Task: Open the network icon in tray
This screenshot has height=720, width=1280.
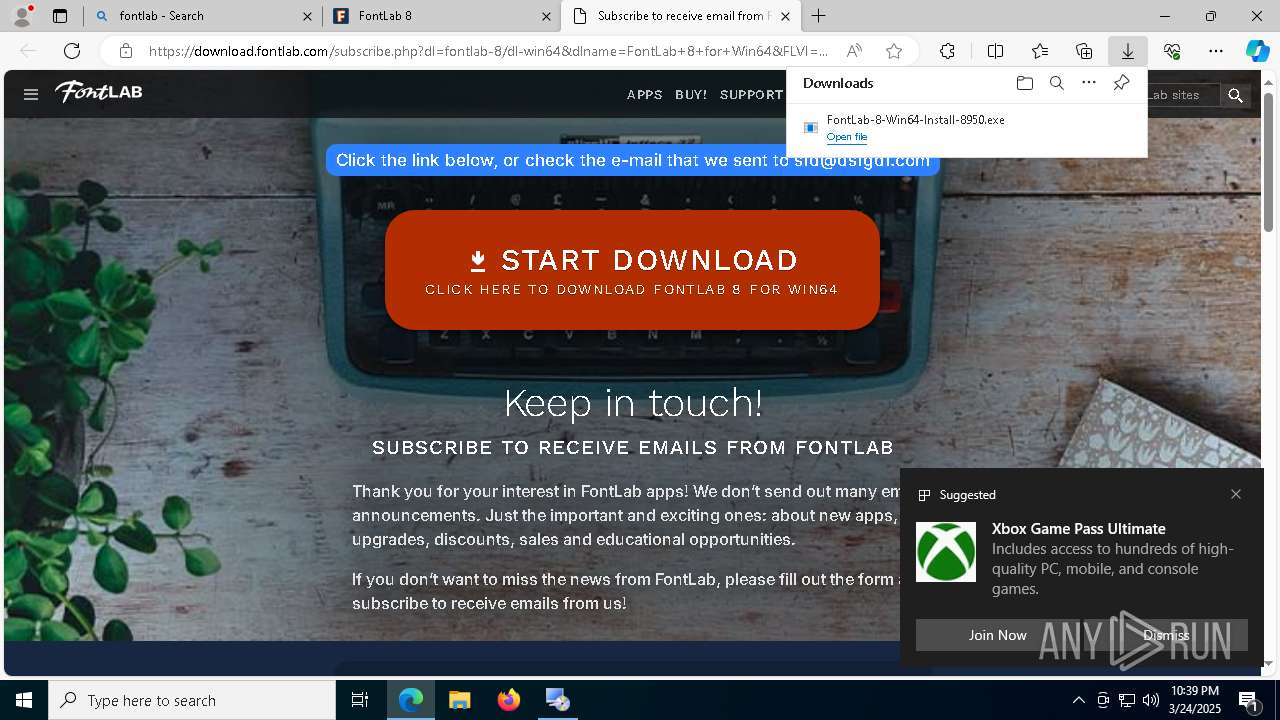Action: (1127, 700)
